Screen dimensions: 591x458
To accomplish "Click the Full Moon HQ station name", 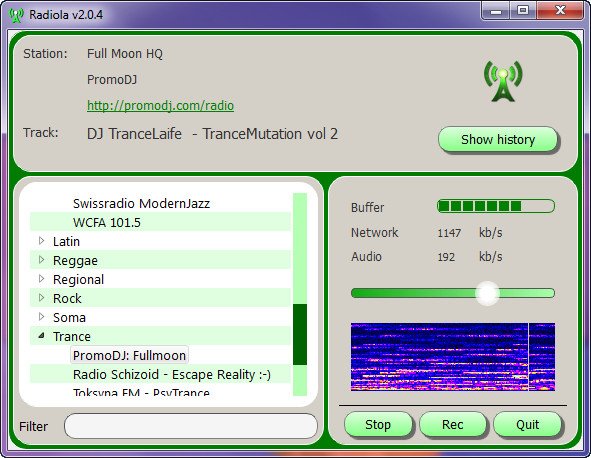I will pyautogui.click(x=125, y=54).
